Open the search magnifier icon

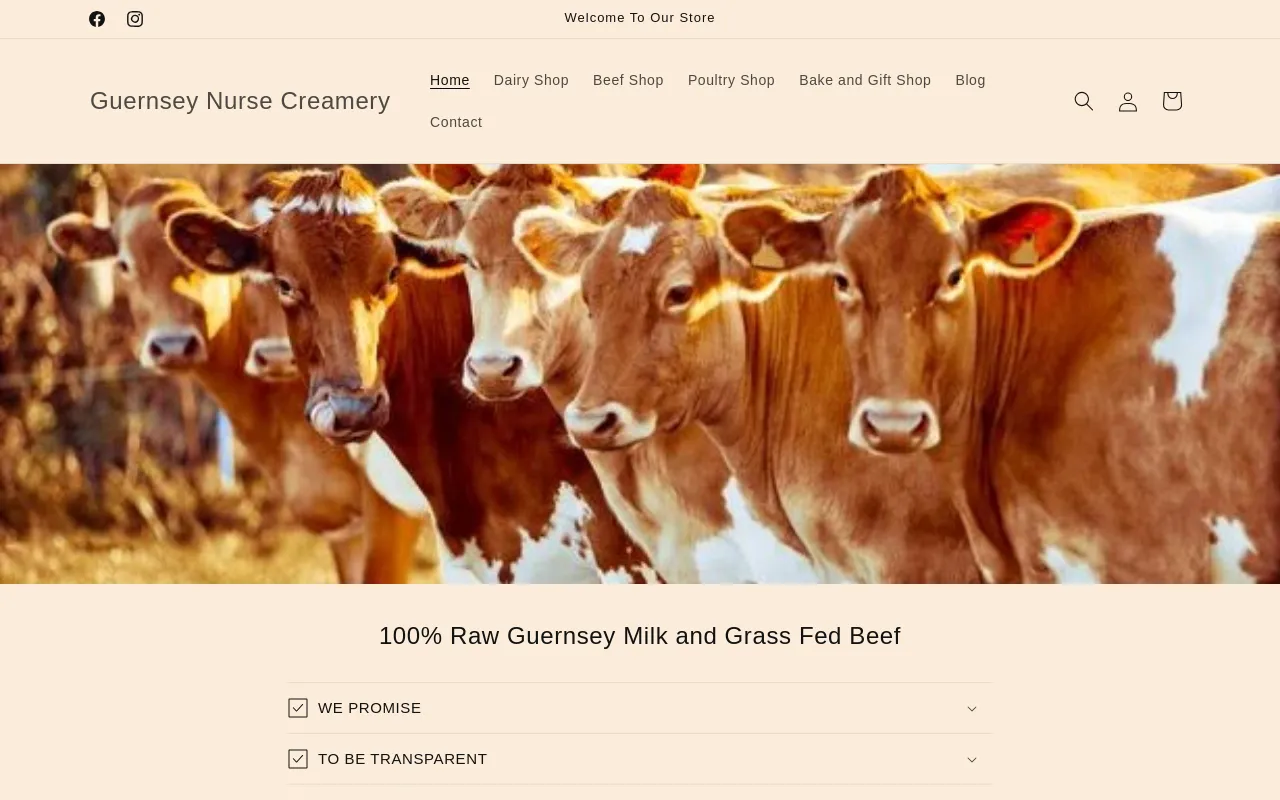1084,101
